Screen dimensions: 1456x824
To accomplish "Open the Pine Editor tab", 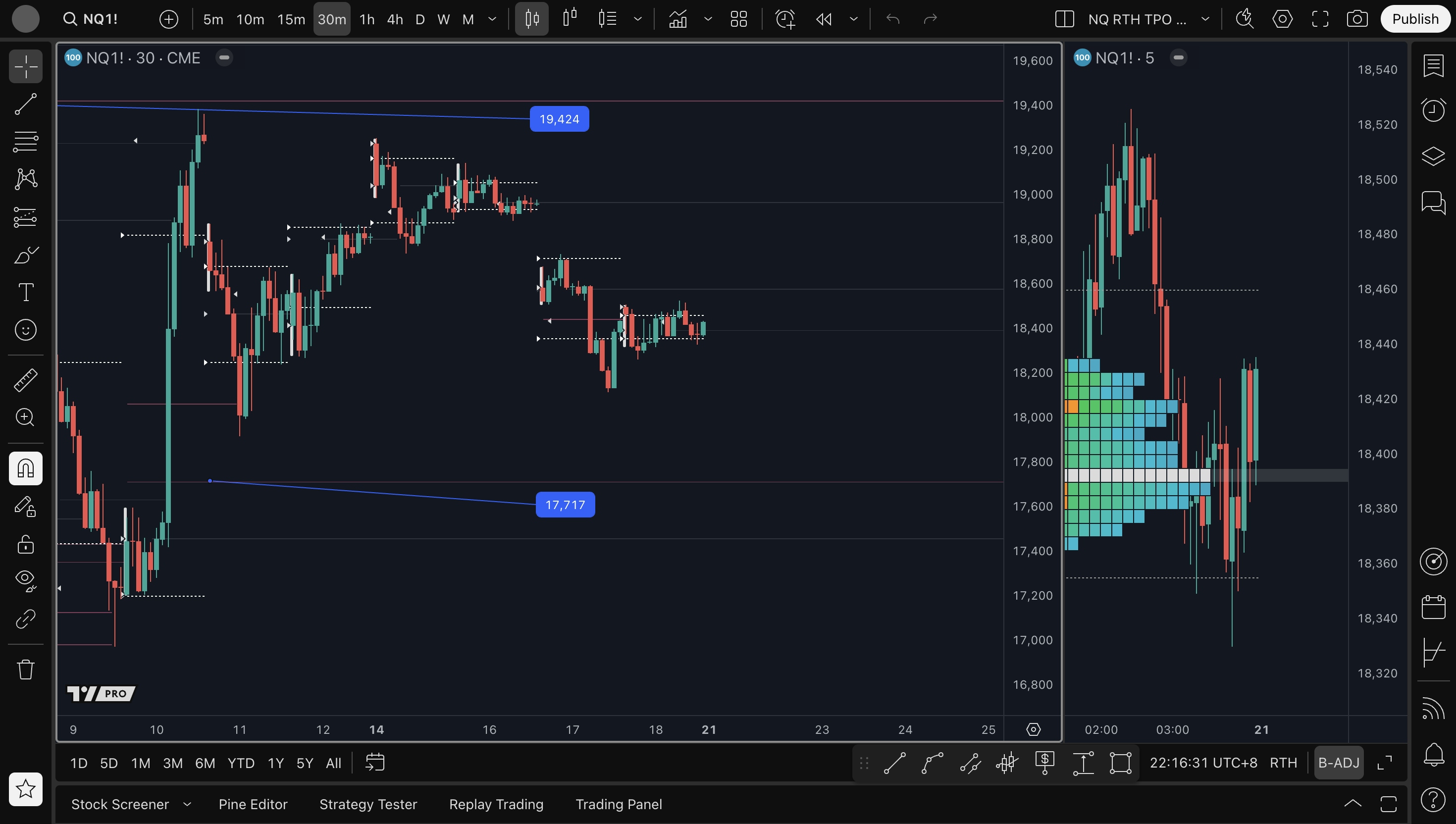I will pyautogui.click(x=253, y=804).
